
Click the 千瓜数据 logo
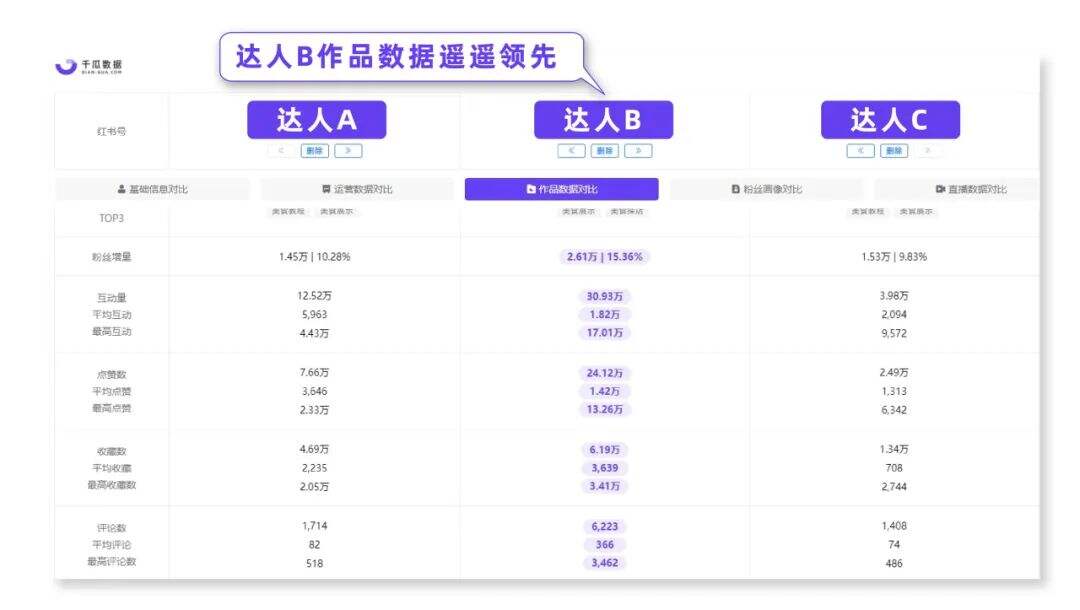(x=89, y=65)
